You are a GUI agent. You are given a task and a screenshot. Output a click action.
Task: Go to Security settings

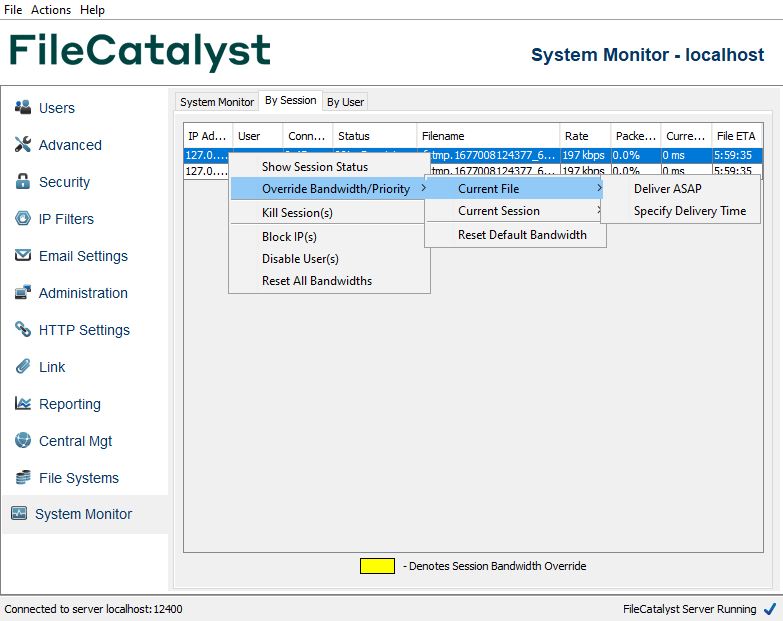coord(64,182)
